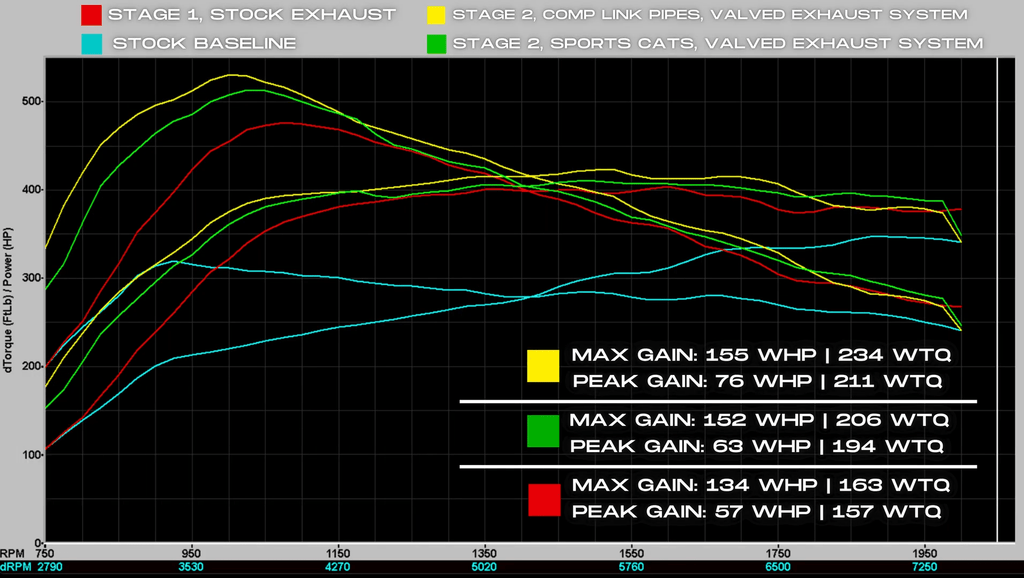Click the 1150 RPM axis value

click(x=338, y=554)
